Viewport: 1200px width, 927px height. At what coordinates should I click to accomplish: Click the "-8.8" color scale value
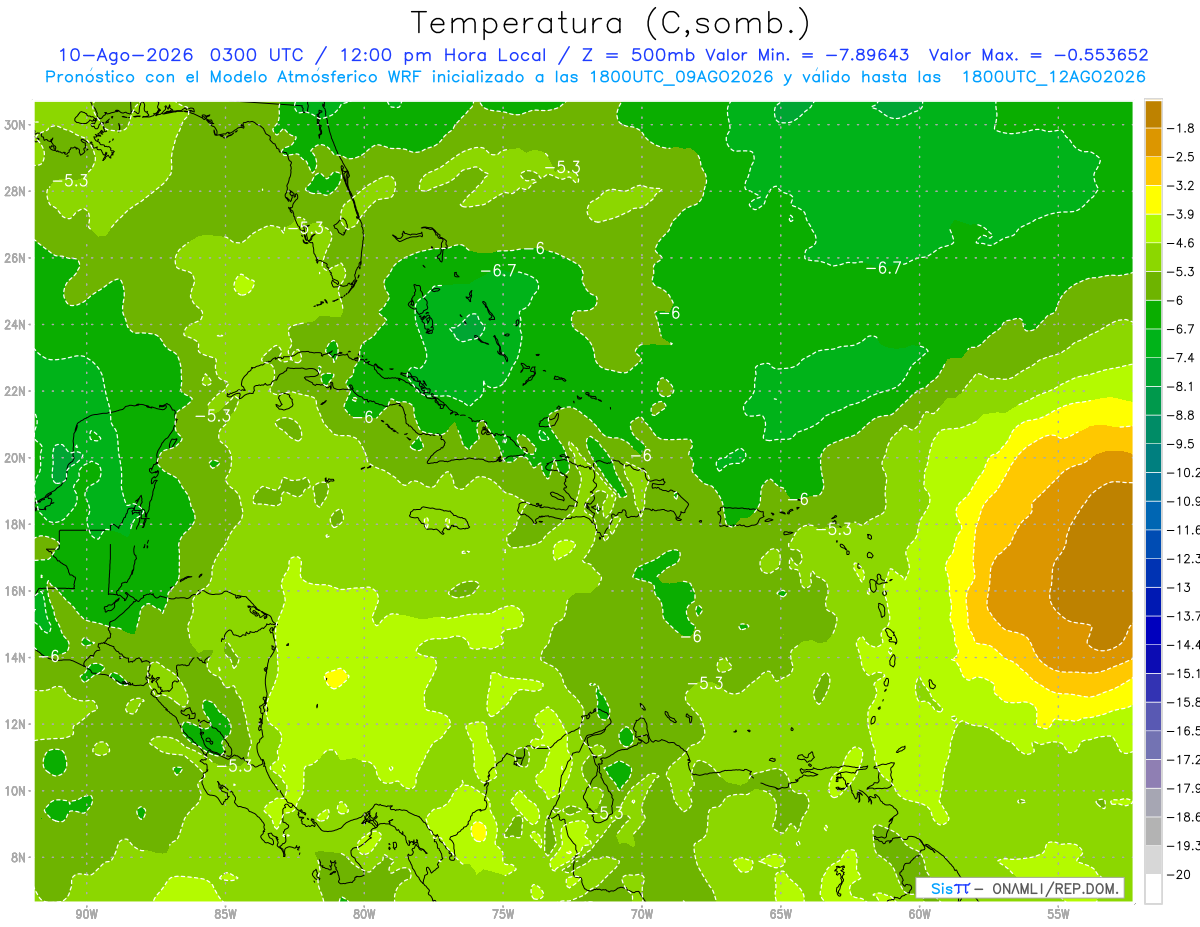pyautogui.click(x=1182, y=415)
